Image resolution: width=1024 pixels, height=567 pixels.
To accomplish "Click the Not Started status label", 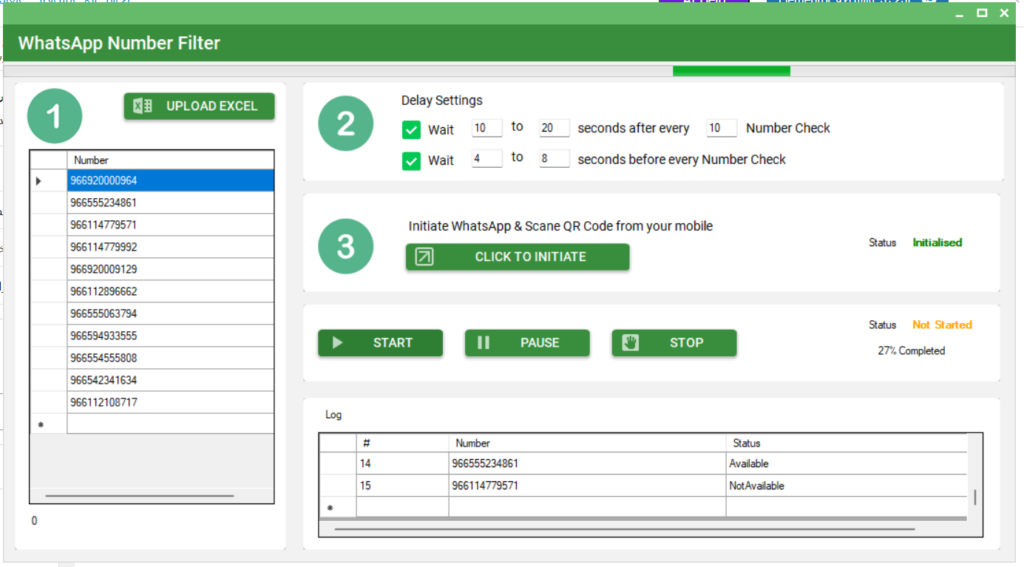I will click(942, 325).
